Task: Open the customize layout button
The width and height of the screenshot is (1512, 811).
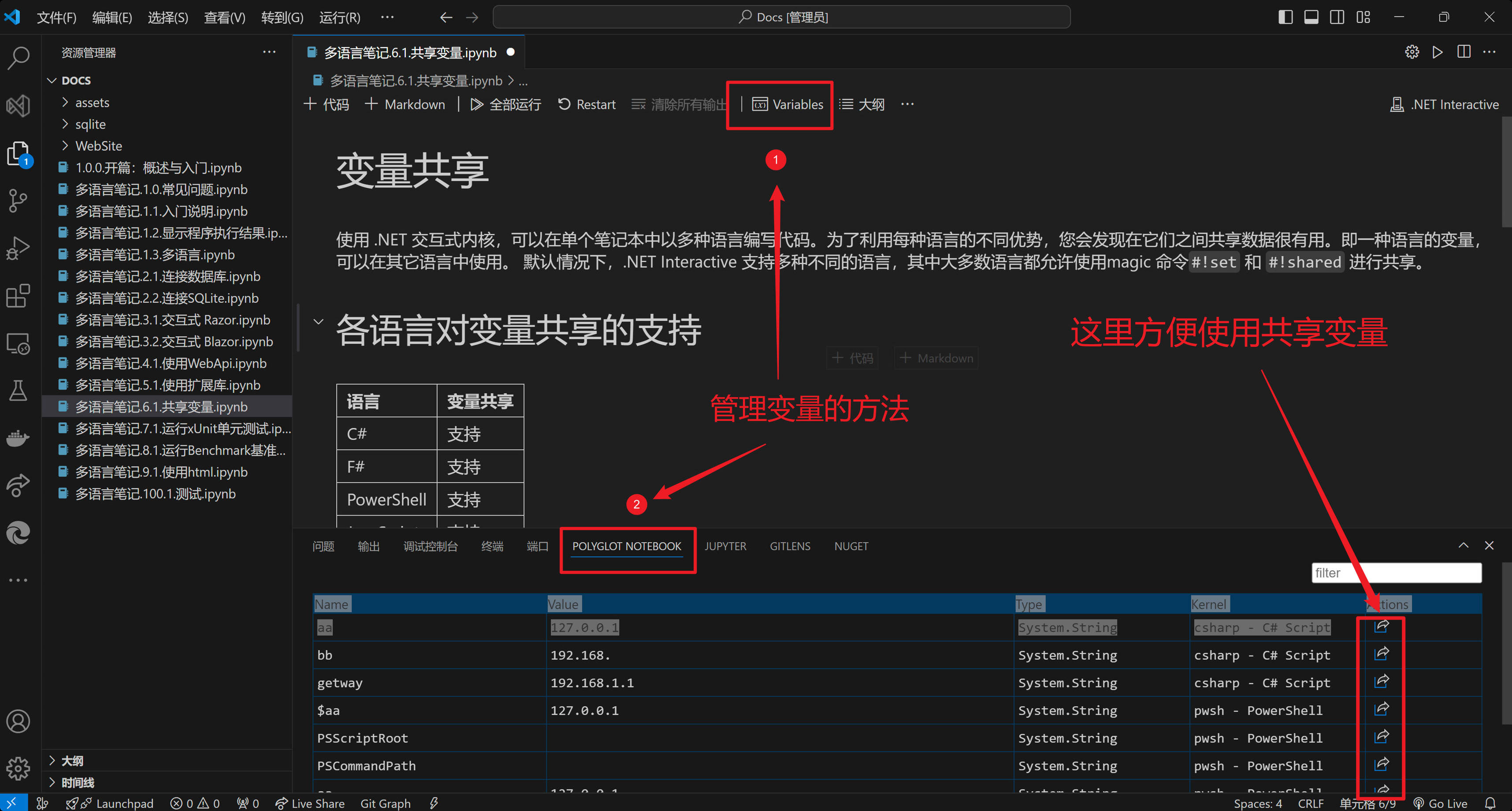Action: click(1363, 17)
